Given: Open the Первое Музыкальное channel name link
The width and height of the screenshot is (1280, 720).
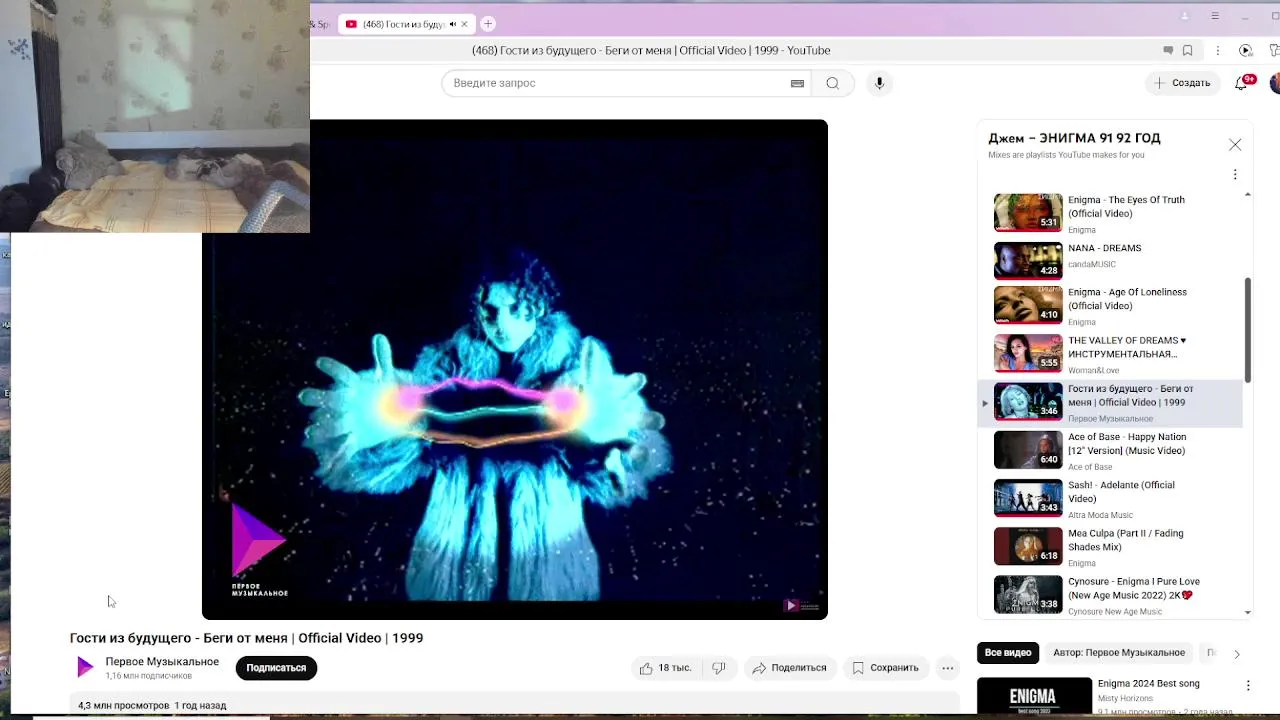Looking at the screenshot, I should pyautogui.click(x=162, y=662).
